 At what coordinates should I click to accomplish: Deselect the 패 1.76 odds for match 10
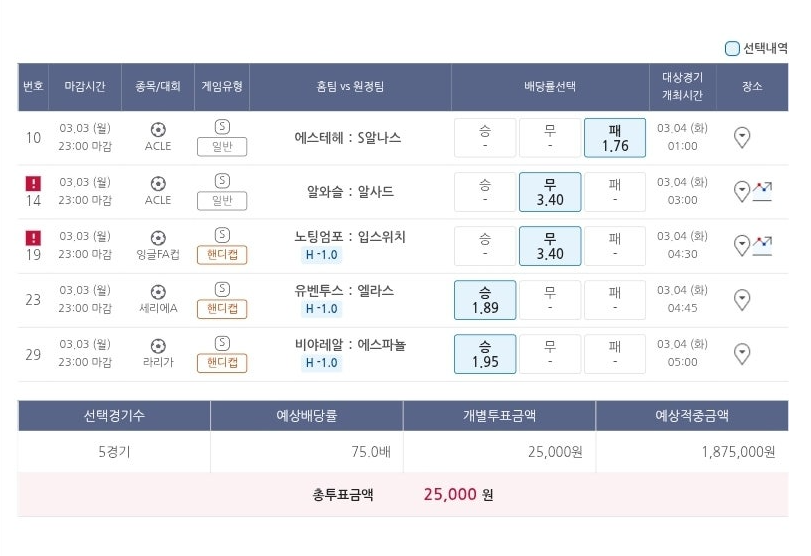tap(615, 138)
